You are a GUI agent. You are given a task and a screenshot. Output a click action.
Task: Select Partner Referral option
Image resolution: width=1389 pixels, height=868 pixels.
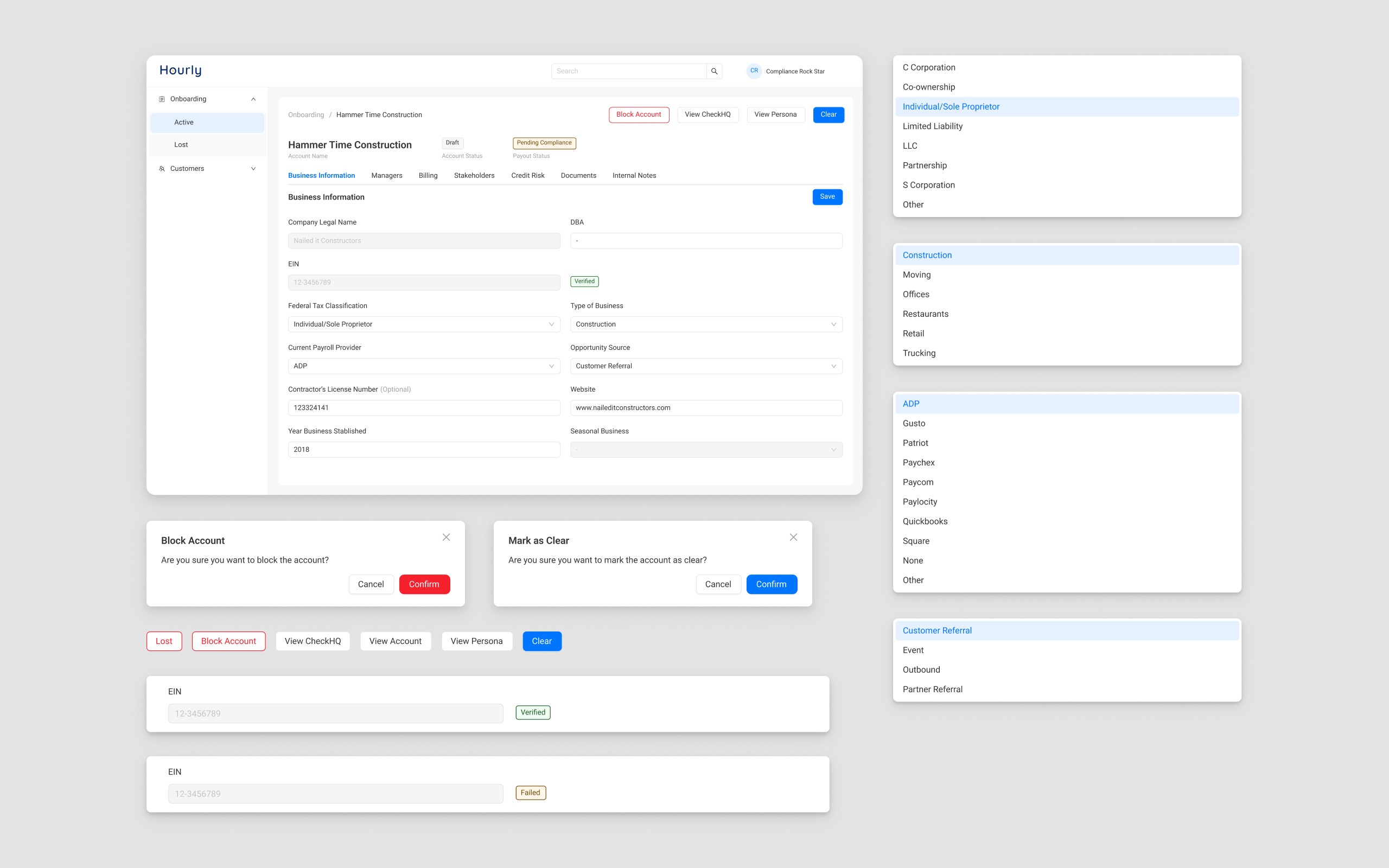tap(932, 690)
